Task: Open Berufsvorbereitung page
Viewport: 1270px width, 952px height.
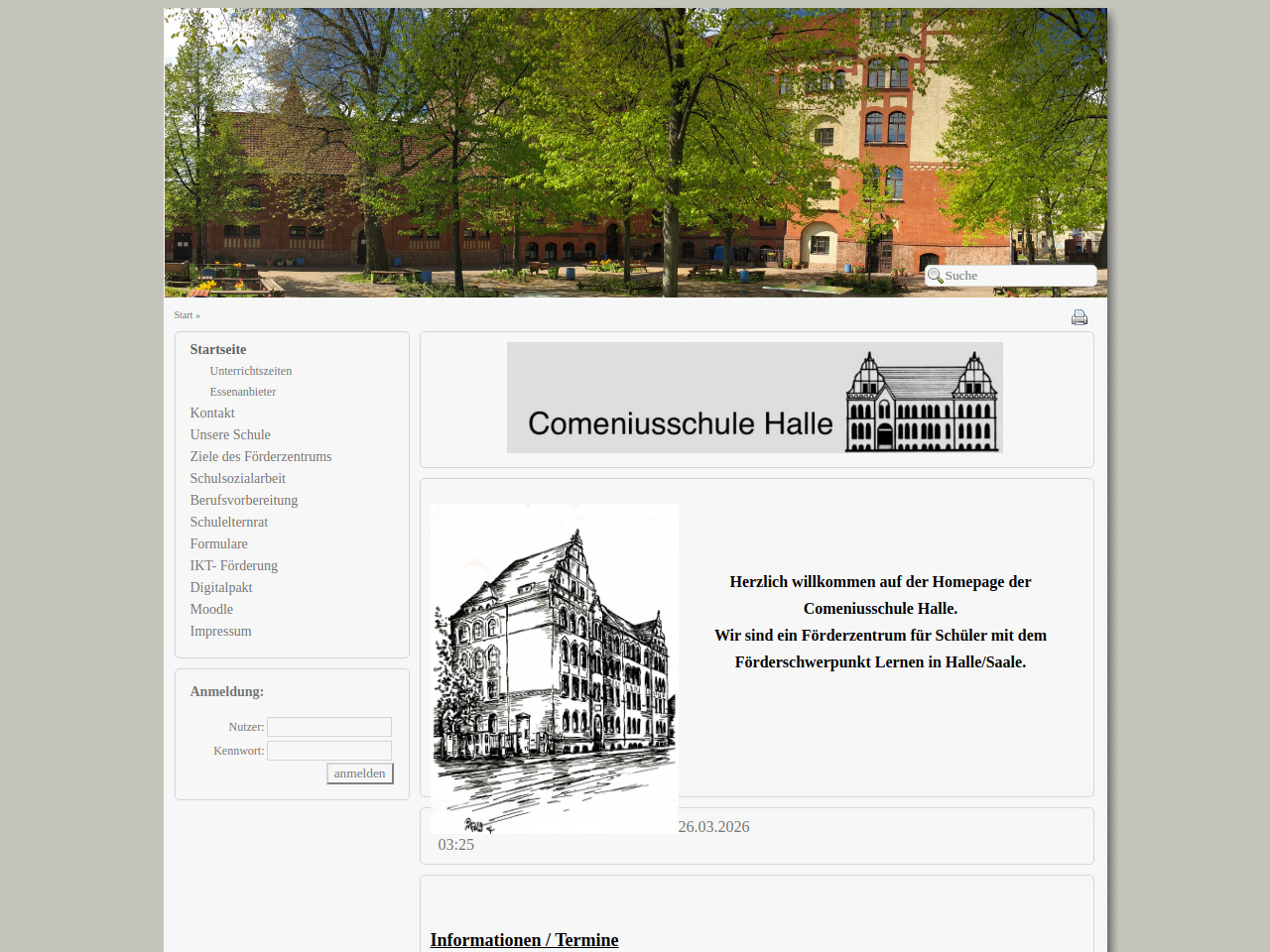Action: [x=244, y=500]
